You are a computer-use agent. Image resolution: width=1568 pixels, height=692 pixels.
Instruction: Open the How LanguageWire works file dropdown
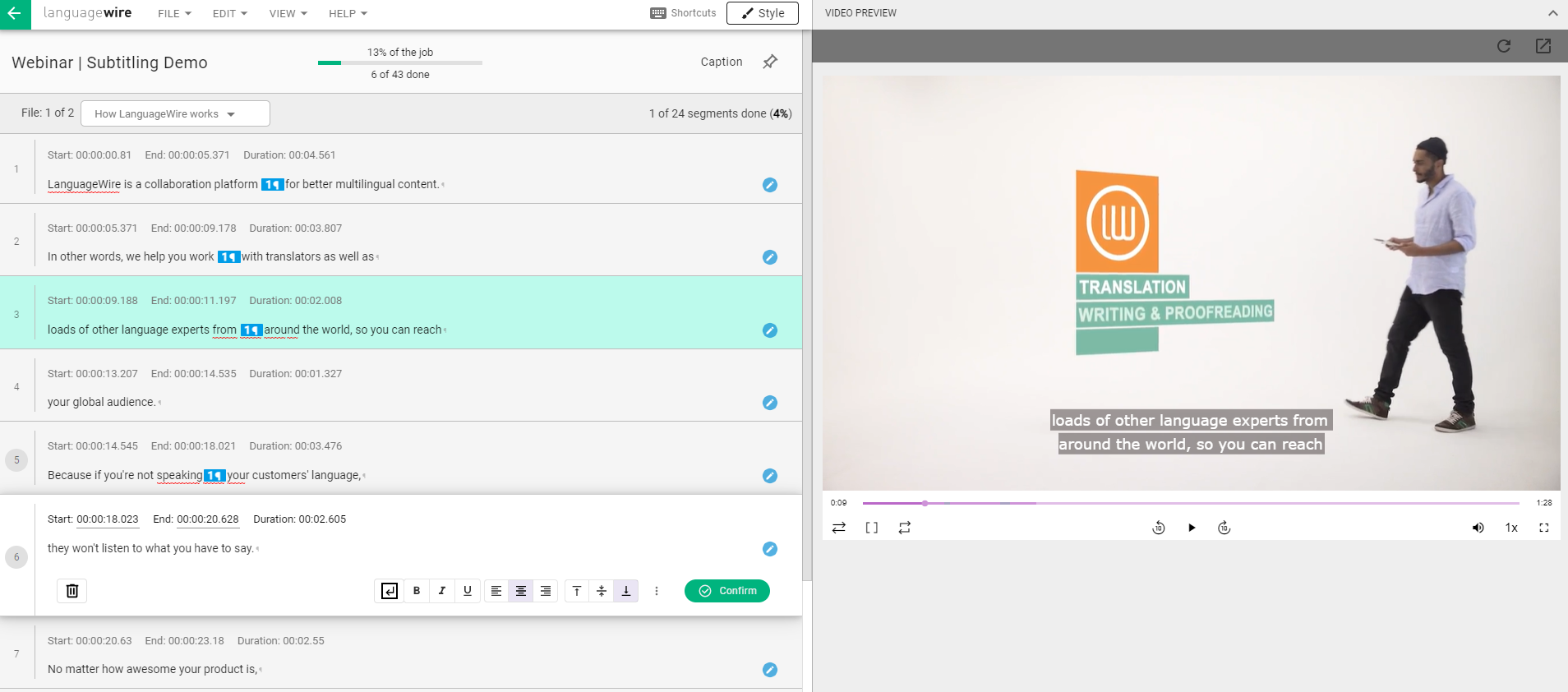pyautogui.click(x=175, y=113)
